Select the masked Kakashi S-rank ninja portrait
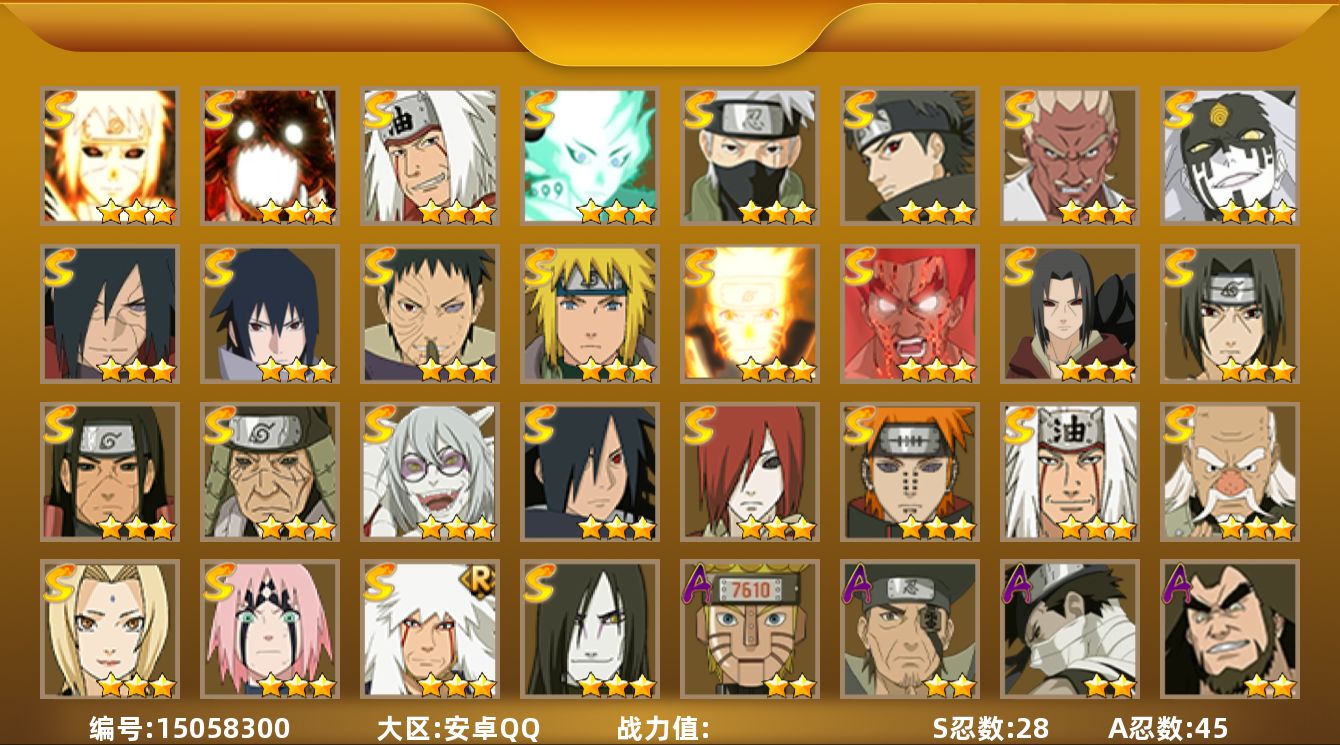The image size is (1340, 745). point(750,156)
